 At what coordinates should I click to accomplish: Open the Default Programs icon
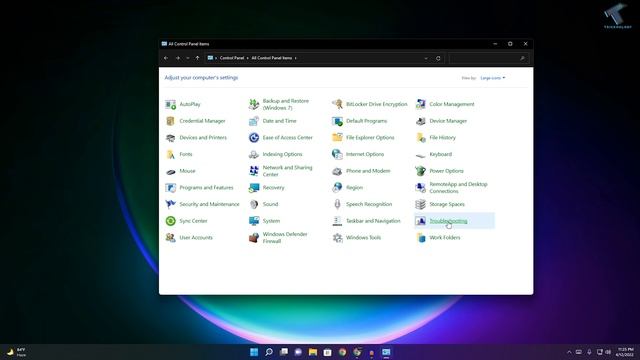337,121
